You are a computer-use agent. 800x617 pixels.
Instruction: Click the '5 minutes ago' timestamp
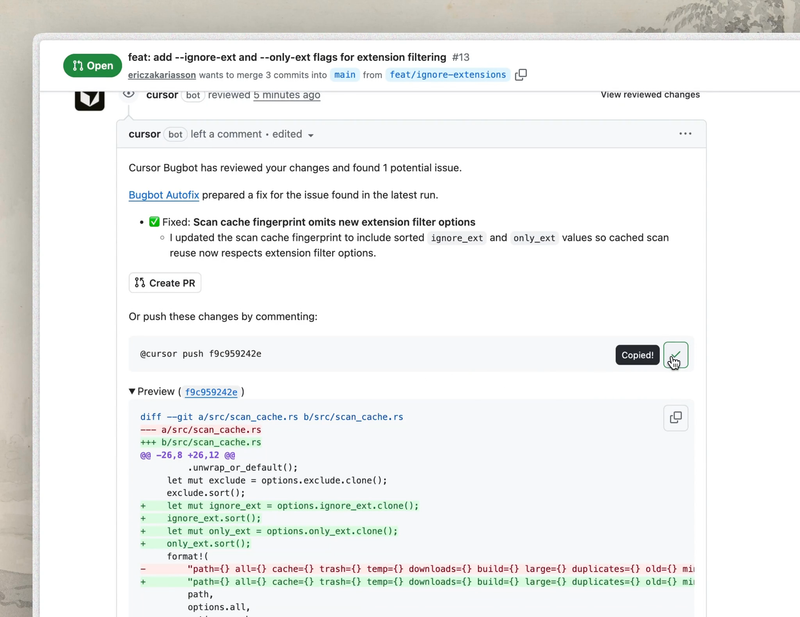(287, 95)
